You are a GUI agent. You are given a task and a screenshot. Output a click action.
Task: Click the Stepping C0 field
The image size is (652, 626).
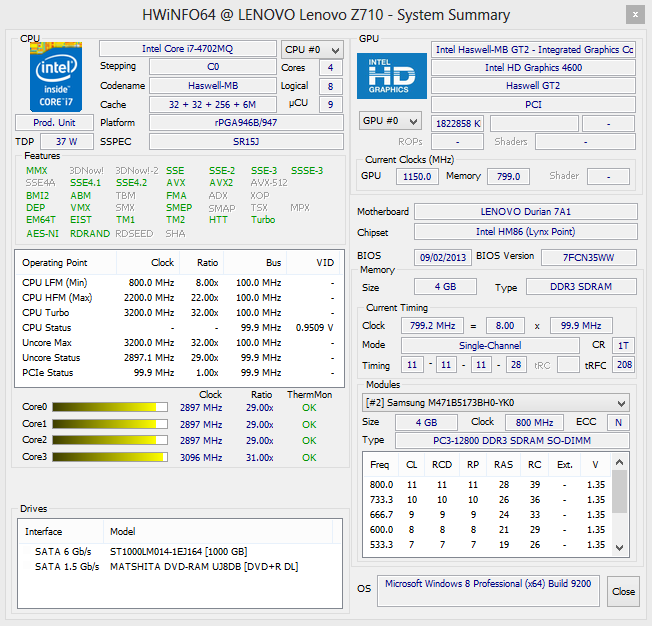coord(213,67)
